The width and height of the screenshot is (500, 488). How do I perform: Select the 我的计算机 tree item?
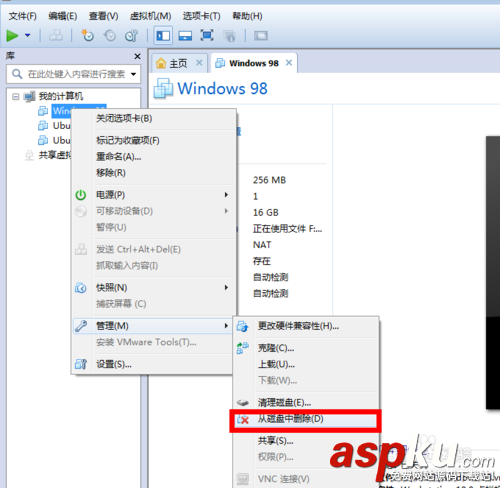61,96
